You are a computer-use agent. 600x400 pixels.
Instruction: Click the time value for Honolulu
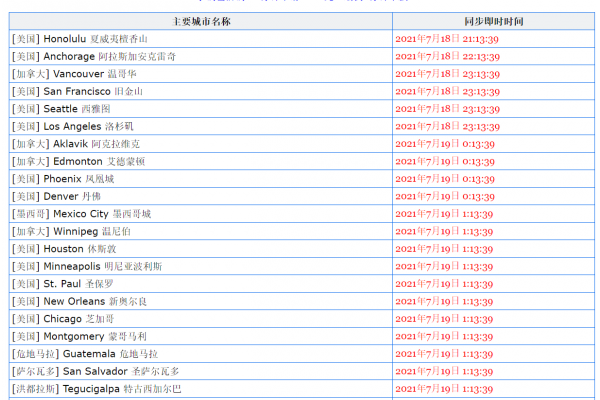447,39
